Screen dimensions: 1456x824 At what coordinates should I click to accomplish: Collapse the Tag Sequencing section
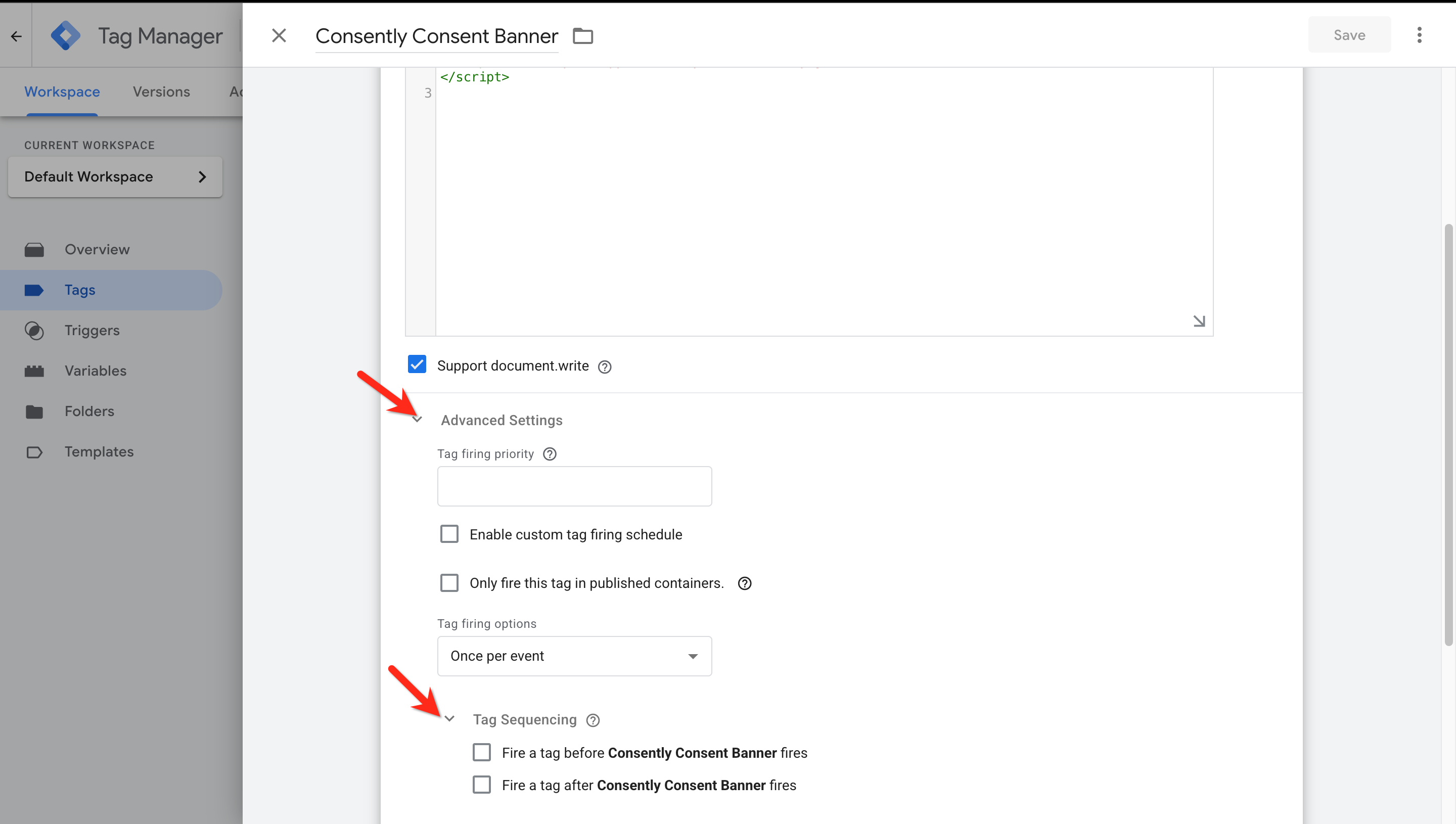pos(449,719)
